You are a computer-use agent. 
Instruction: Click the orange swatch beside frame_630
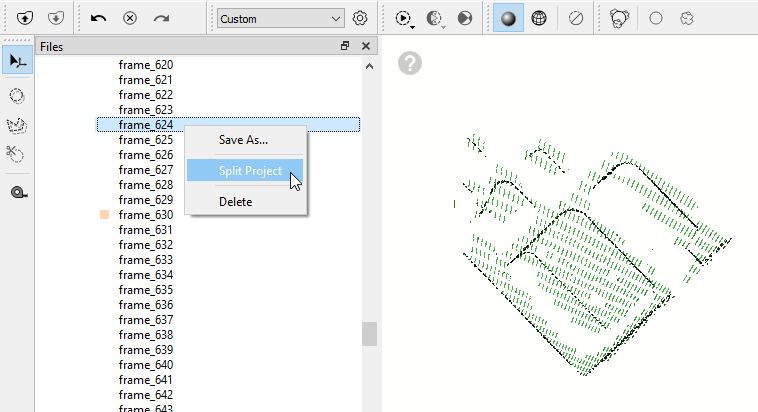pyautogui.click(x=104, y=215)
